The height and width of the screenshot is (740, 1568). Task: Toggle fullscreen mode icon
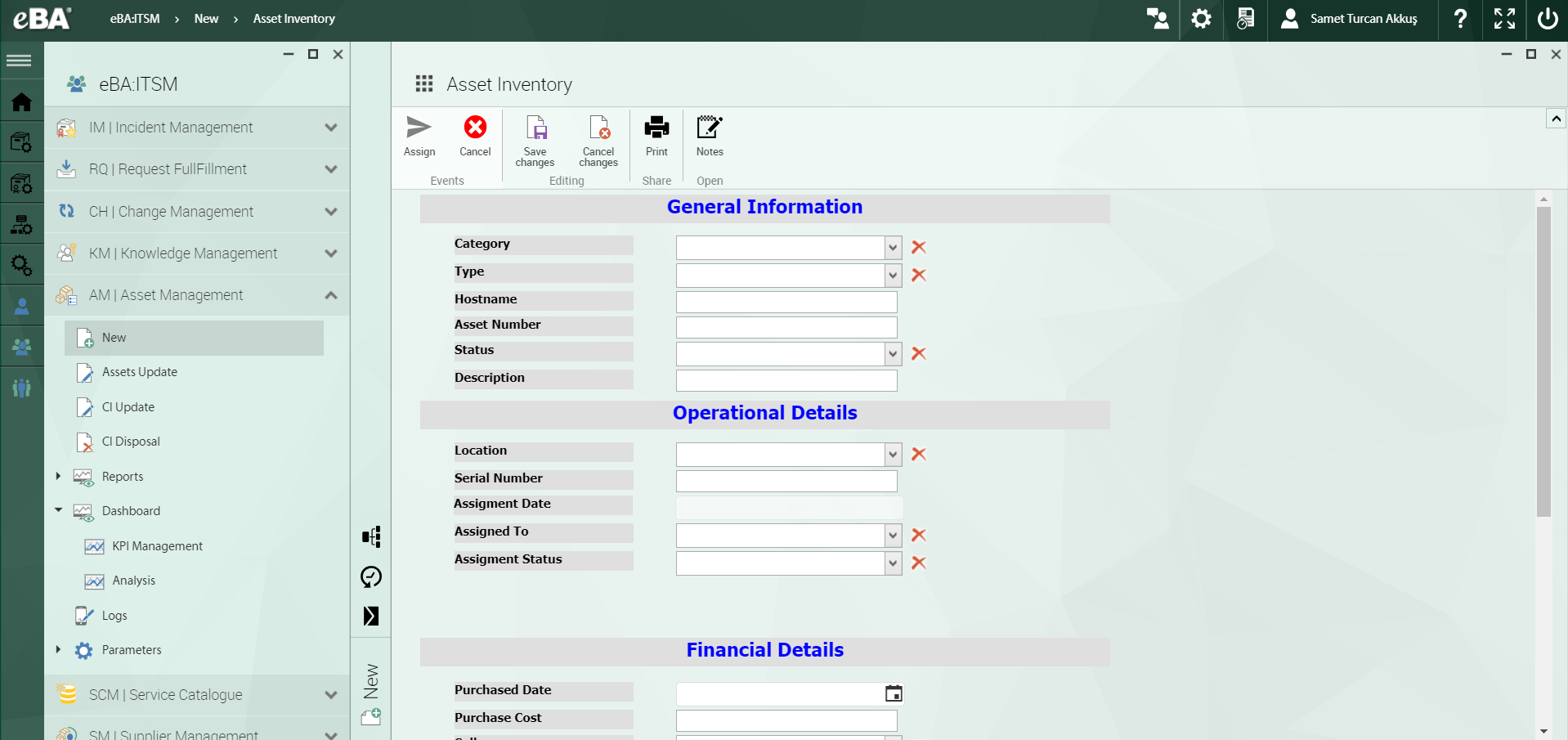[x=1504, y=19]
